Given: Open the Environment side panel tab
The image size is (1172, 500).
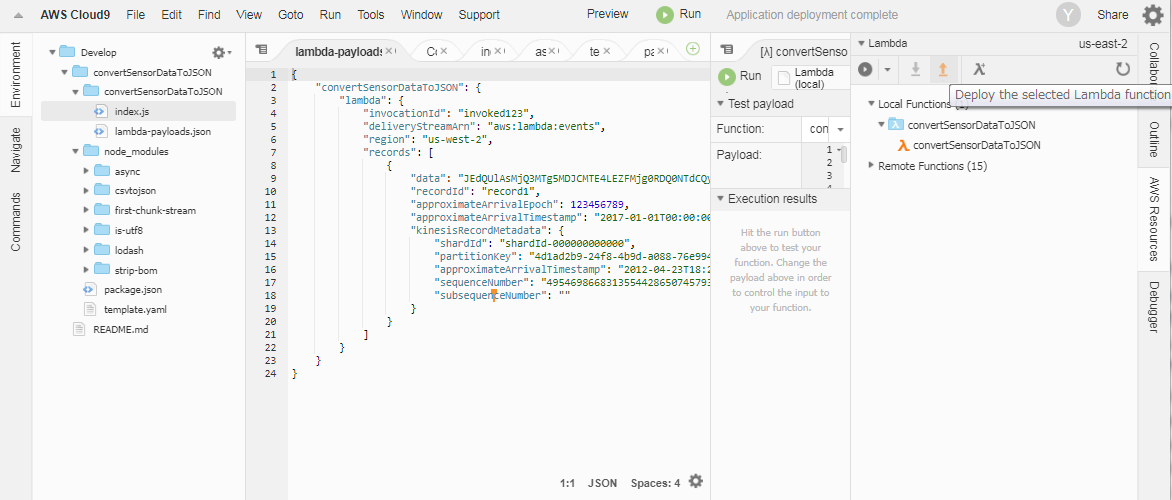Looking at the screenshot, I should [16, 75].
